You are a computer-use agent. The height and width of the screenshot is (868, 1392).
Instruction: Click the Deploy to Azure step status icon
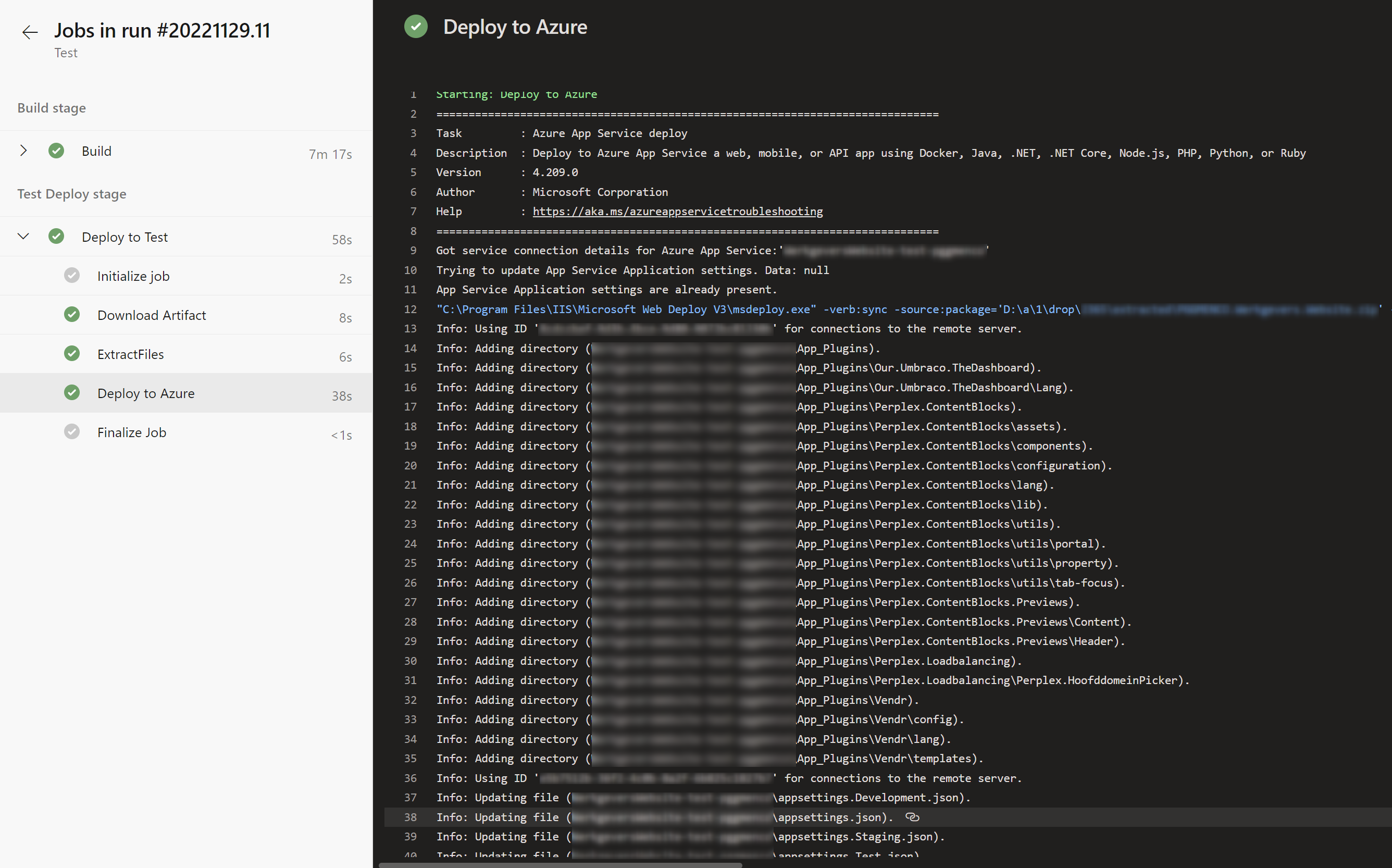72,393
